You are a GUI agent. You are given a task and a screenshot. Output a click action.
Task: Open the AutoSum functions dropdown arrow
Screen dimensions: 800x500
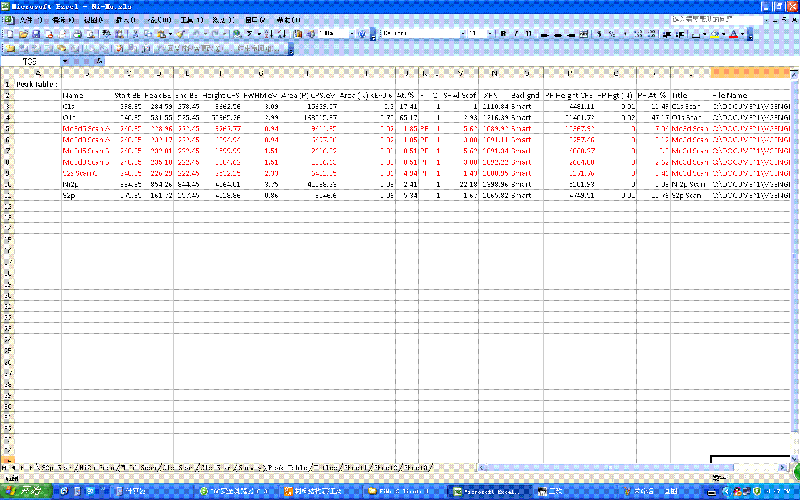258,34
